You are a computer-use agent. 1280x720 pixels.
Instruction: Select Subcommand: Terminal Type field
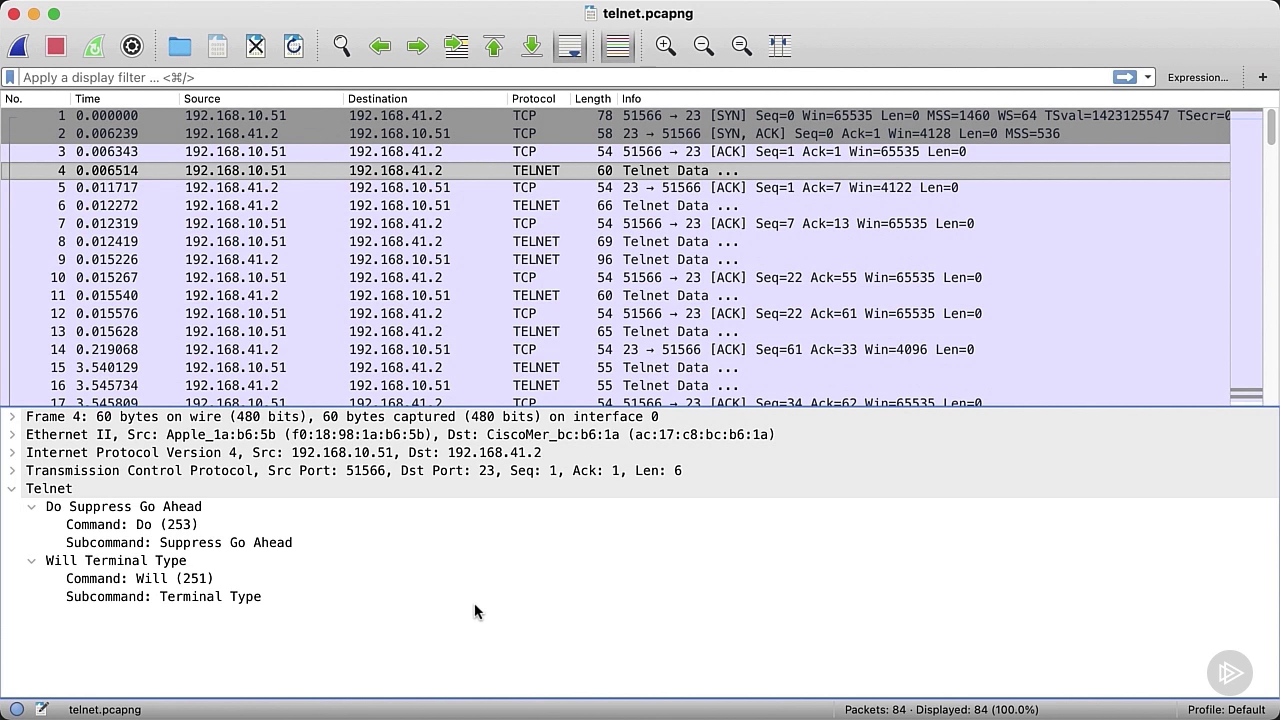[x=163, y=597]
